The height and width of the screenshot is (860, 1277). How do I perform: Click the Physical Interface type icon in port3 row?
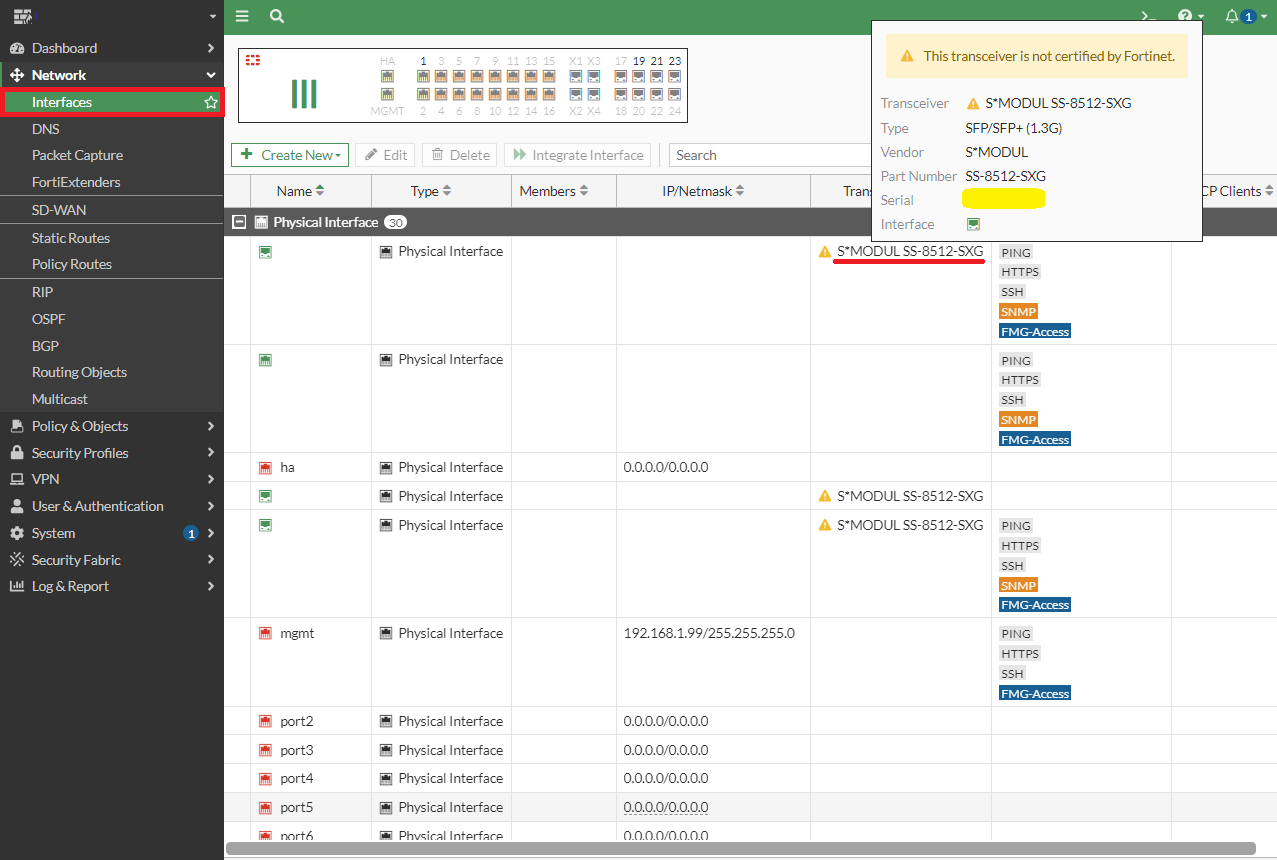click(x=386, y=750)
